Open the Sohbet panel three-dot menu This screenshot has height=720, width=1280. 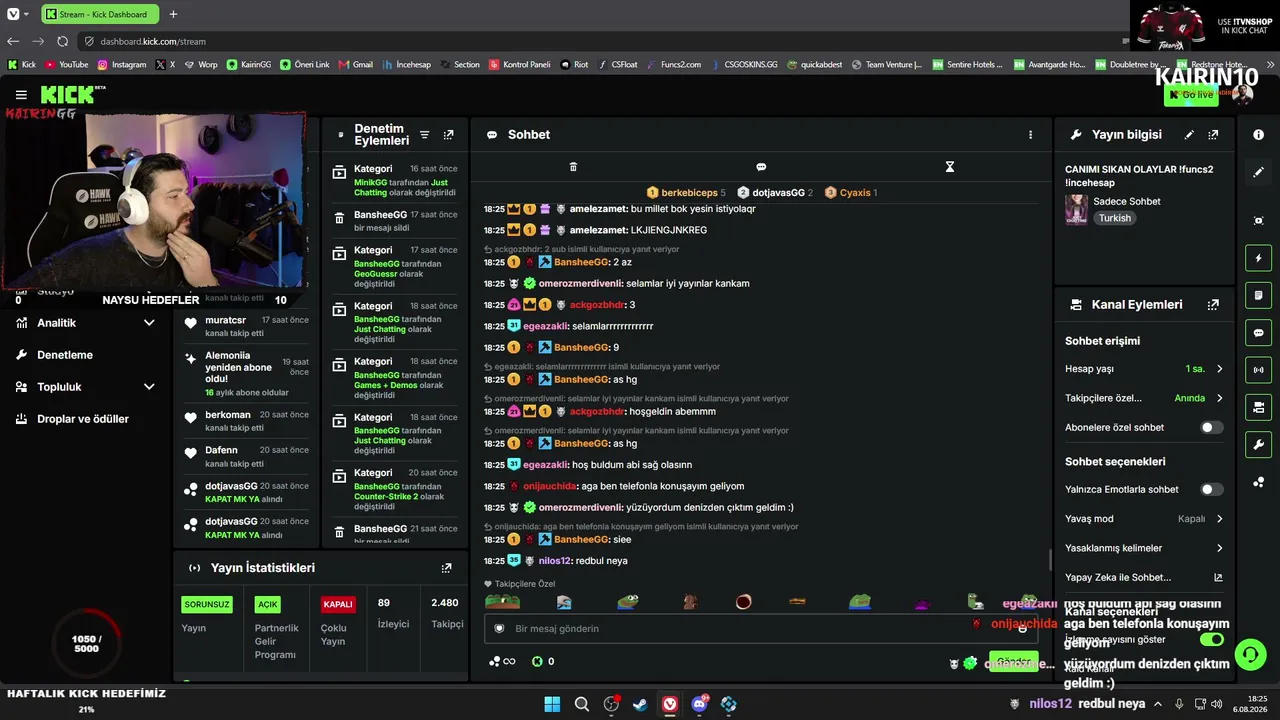click(x=1031, y=135)
